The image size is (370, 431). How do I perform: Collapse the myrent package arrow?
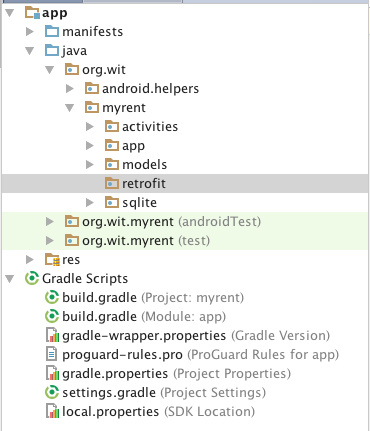point(70,108)
